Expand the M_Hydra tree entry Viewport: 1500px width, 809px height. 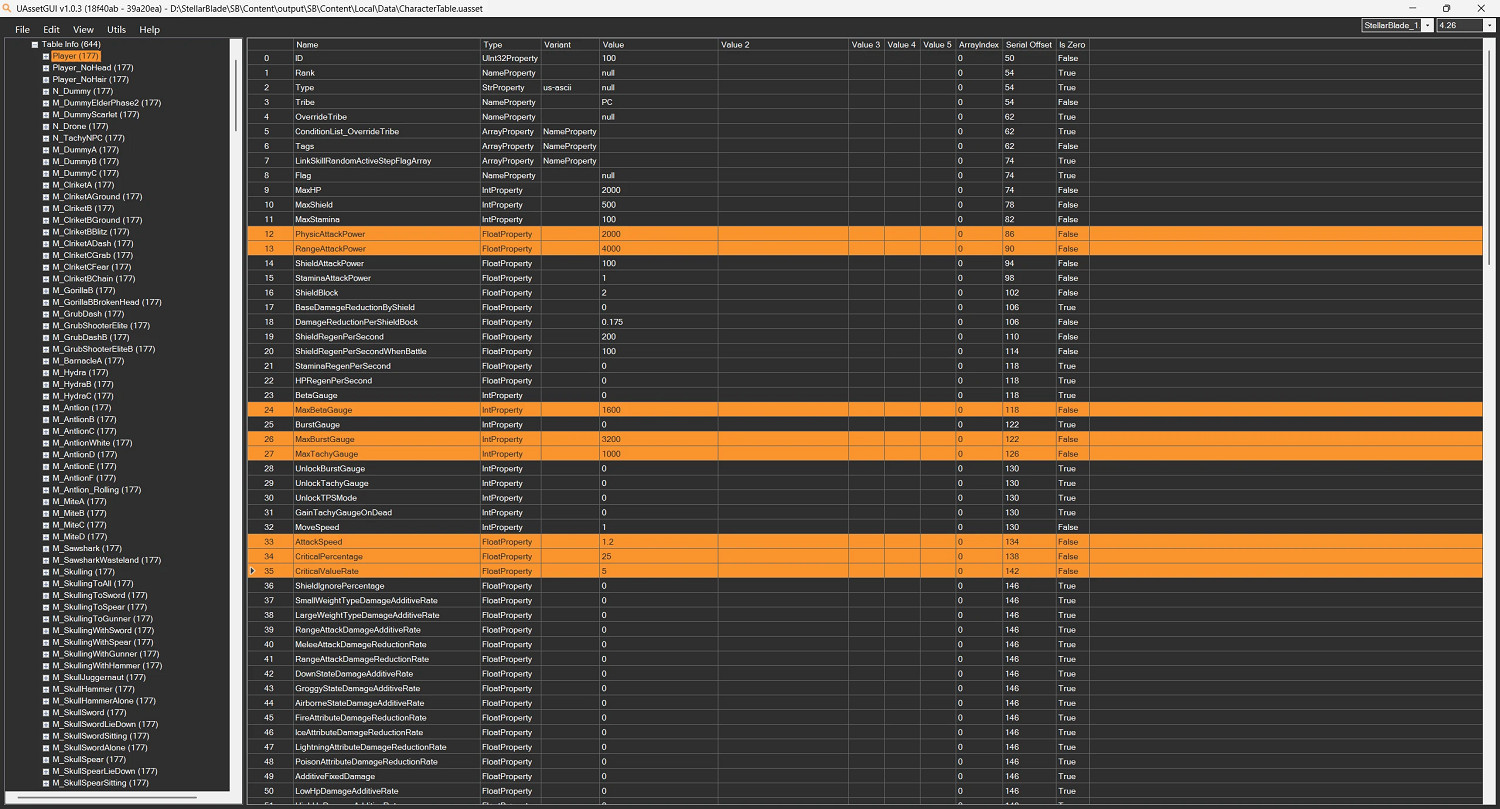[46, 373]
